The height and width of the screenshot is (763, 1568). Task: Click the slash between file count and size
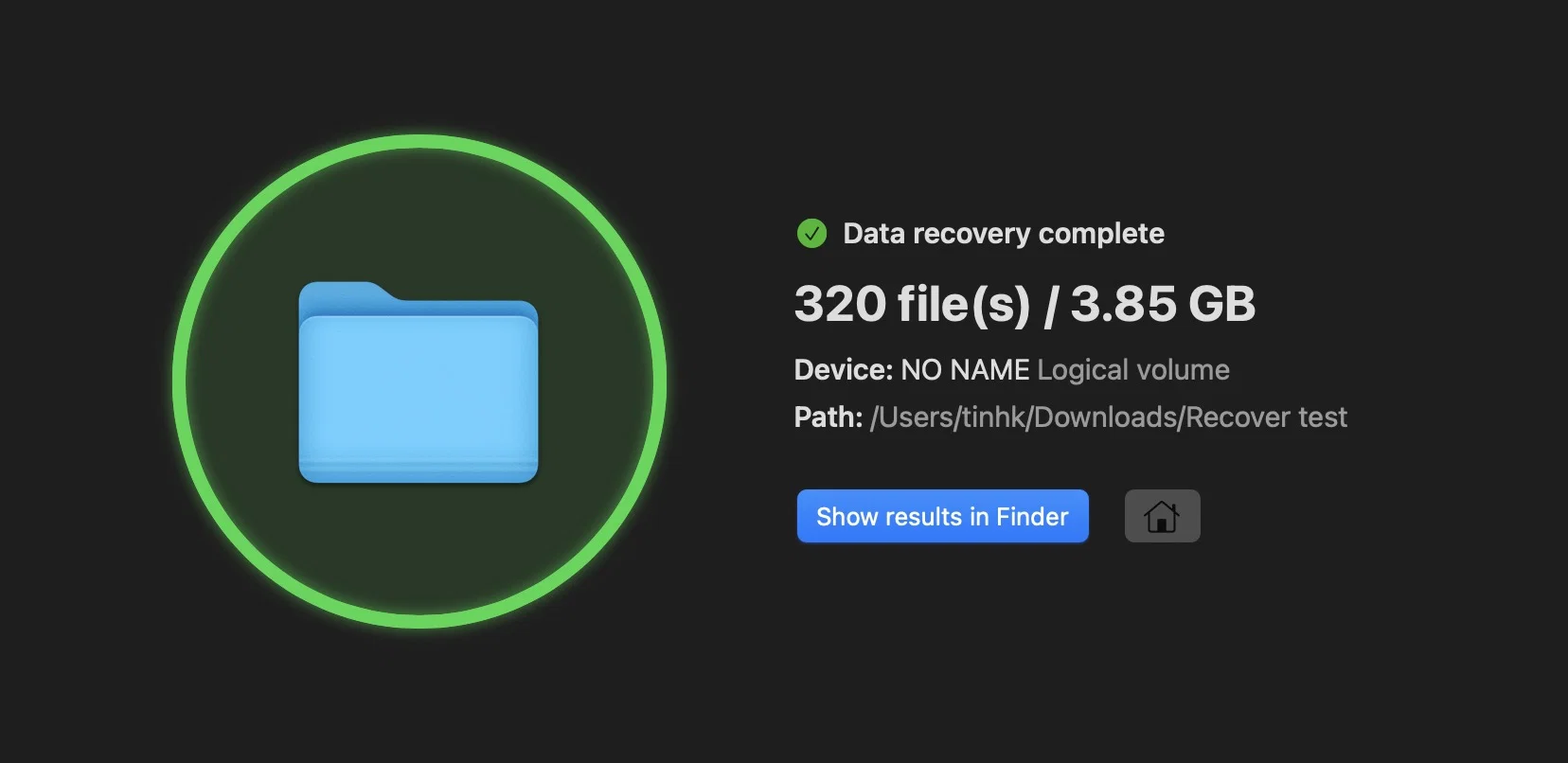coord(1050,304)
